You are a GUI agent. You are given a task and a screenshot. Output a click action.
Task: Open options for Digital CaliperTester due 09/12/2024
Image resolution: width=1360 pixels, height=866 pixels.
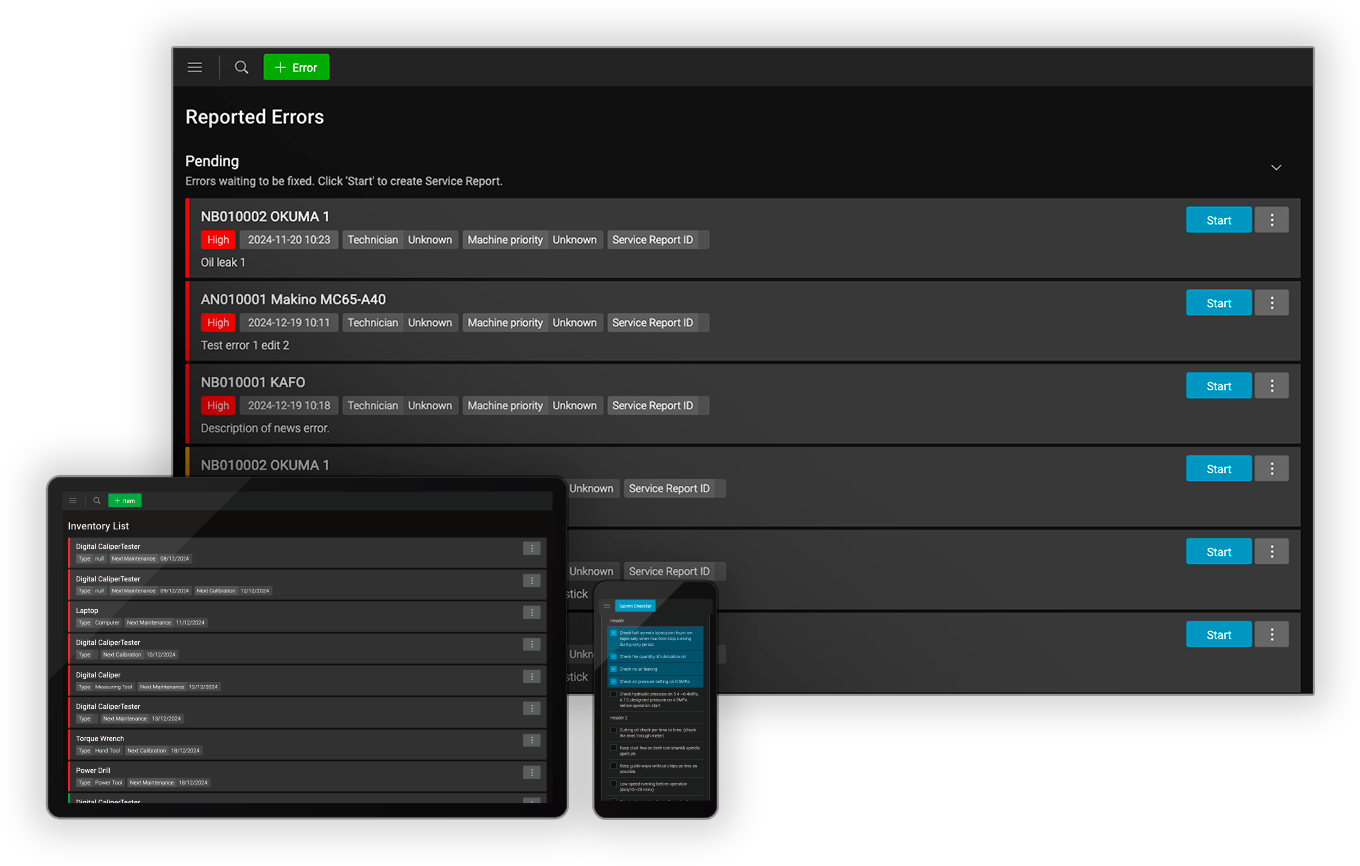[x=532, y=580]
